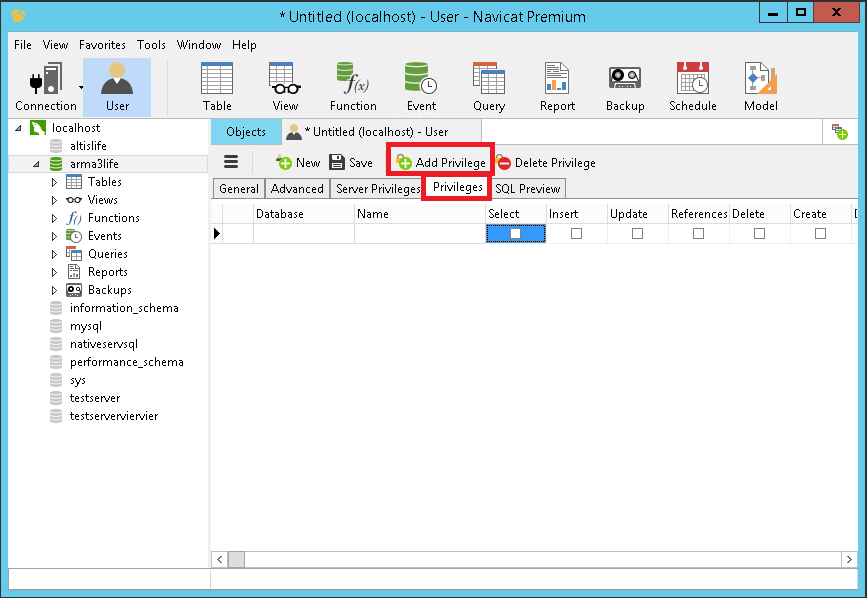The width and height of the screenshot is (867, 598).
Task: Click the horizontal scrollbar right arrow
Action: pyautogui.click(x=849, y=559)
